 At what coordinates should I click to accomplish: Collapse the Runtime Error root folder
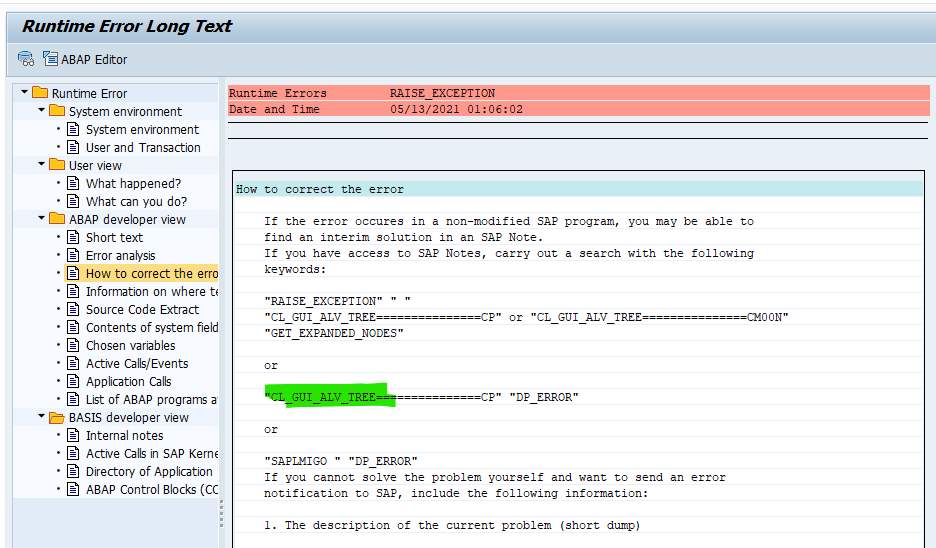pyautogui.click(x=24, y=93)
